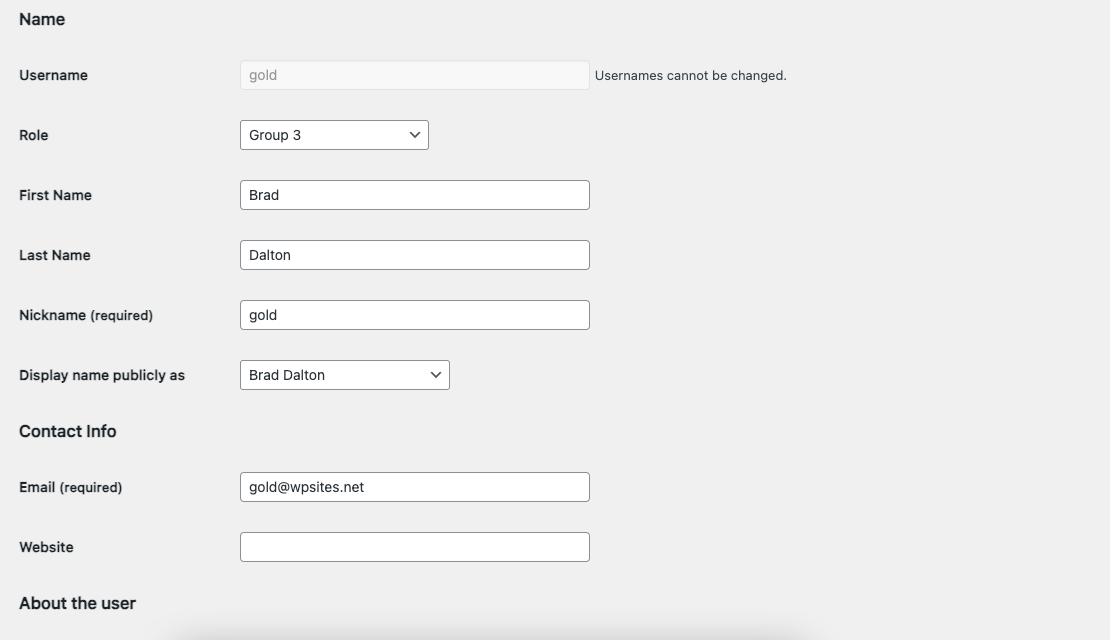
Task: Click the Nickname input field
Action: [x=414, y=315]
